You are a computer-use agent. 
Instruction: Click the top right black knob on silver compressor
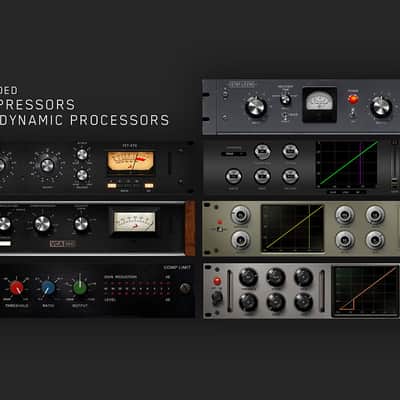point(304,277)
